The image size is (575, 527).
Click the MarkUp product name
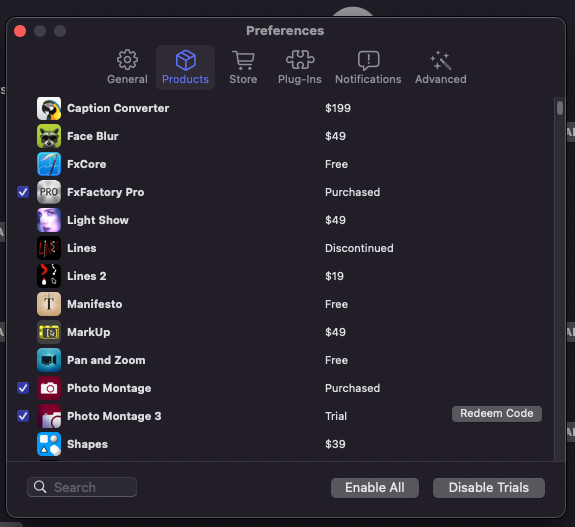89,332
